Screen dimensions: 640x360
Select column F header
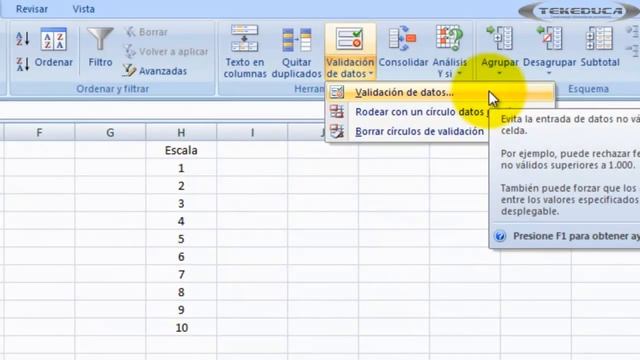[x=39, y=133]
